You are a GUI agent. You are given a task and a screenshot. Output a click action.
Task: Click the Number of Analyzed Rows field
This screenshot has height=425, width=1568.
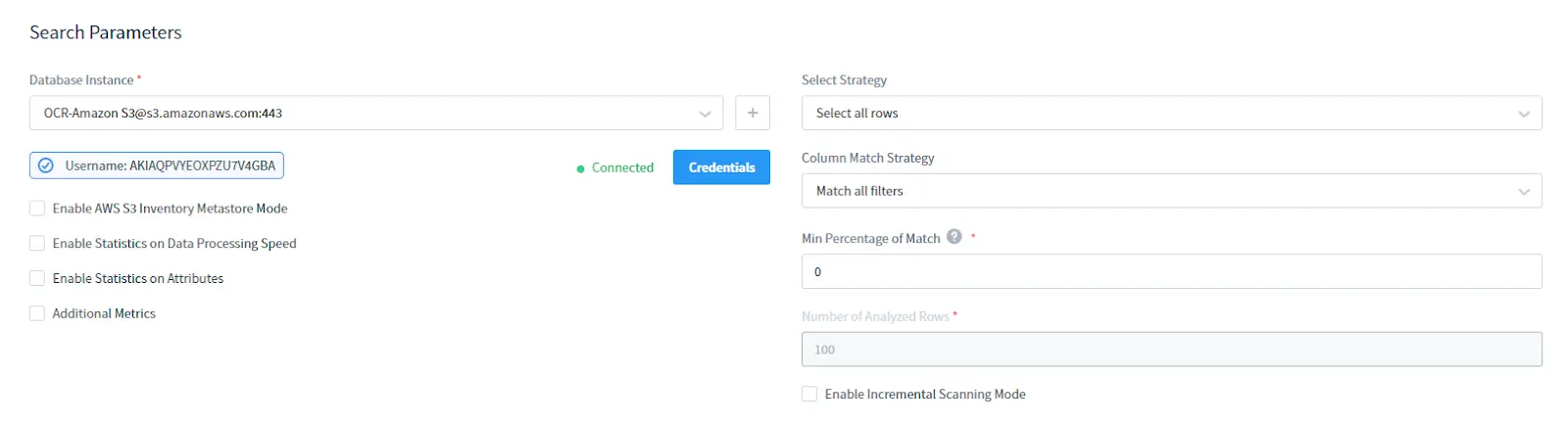pyautogui.click(x=1171, y=350)
